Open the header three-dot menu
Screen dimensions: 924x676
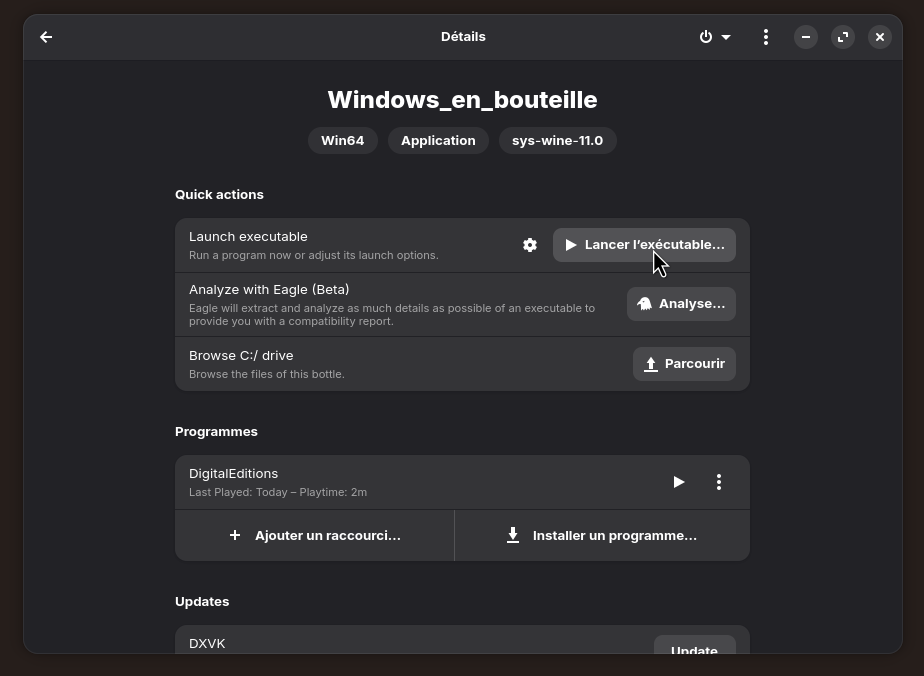(x=766, y=37)
